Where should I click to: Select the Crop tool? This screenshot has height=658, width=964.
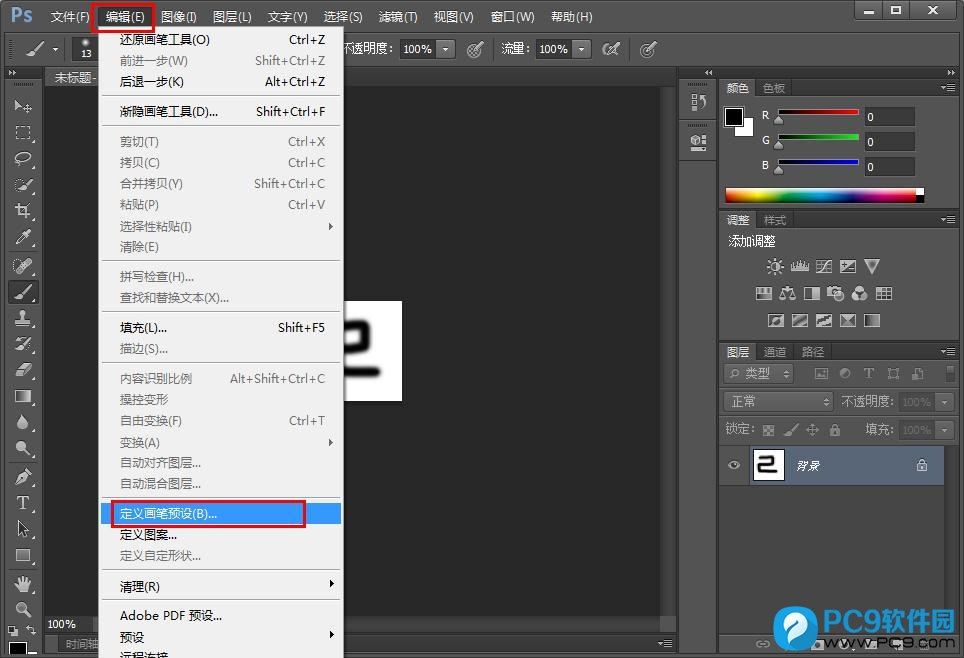[23, 211]
